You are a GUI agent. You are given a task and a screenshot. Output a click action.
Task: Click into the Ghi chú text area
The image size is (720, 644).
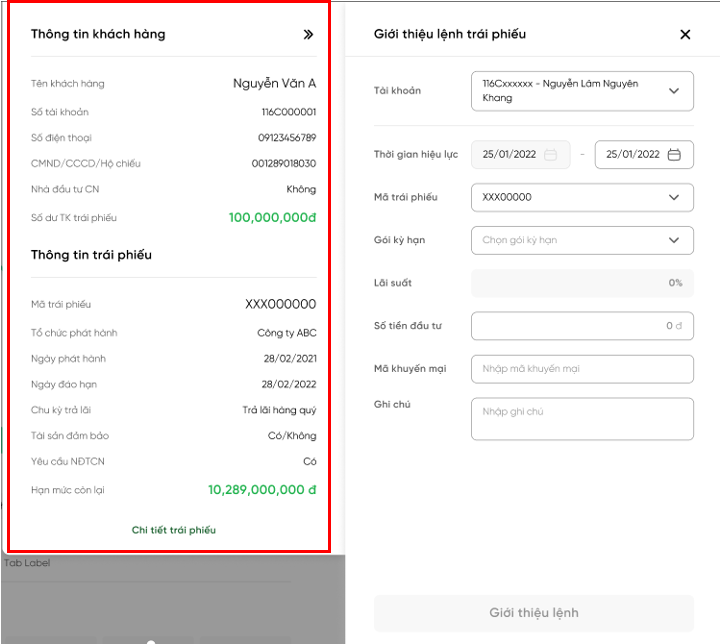pos(582,419)
